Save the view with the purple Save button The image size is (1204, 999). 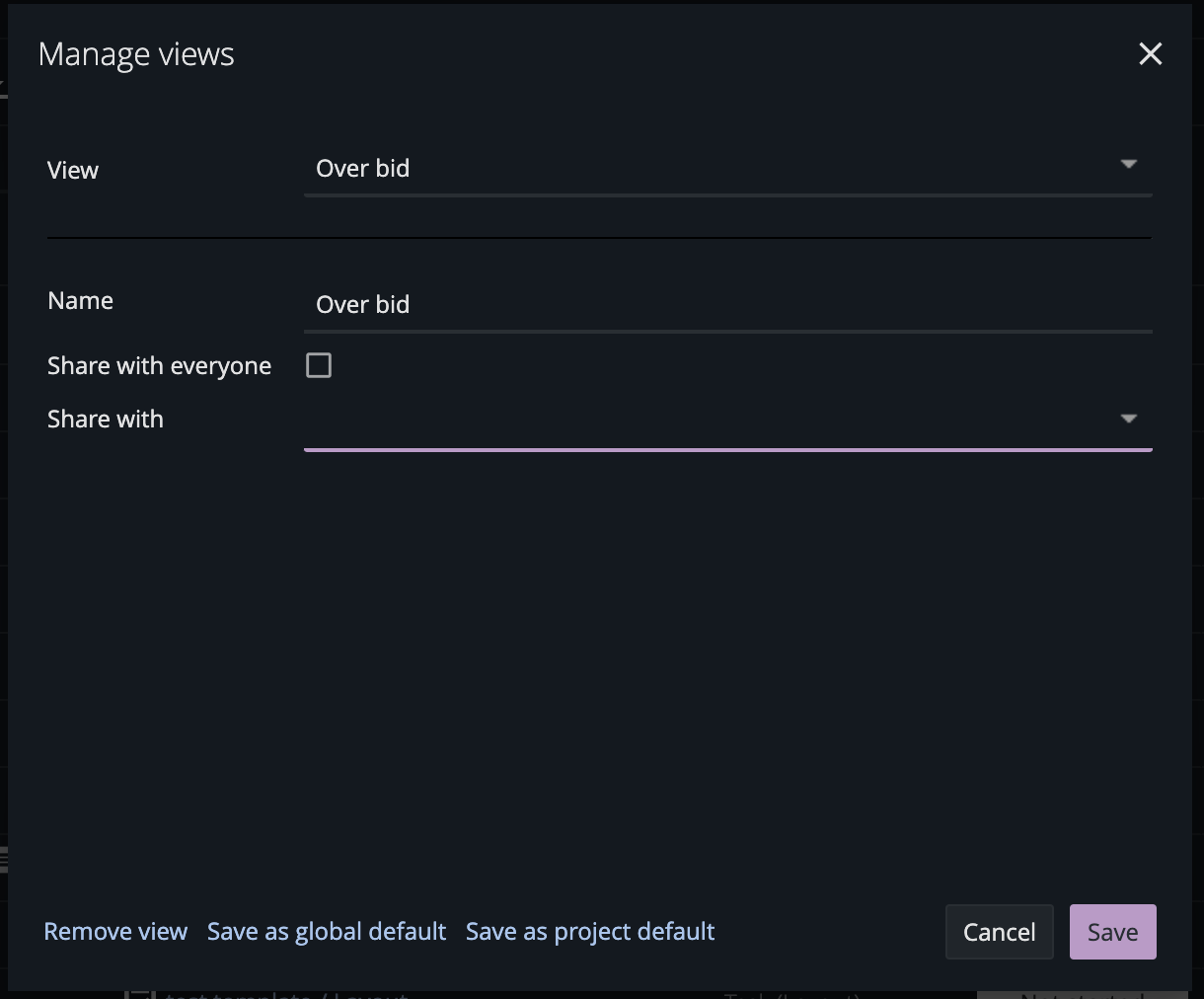[x=1112, y=931]
